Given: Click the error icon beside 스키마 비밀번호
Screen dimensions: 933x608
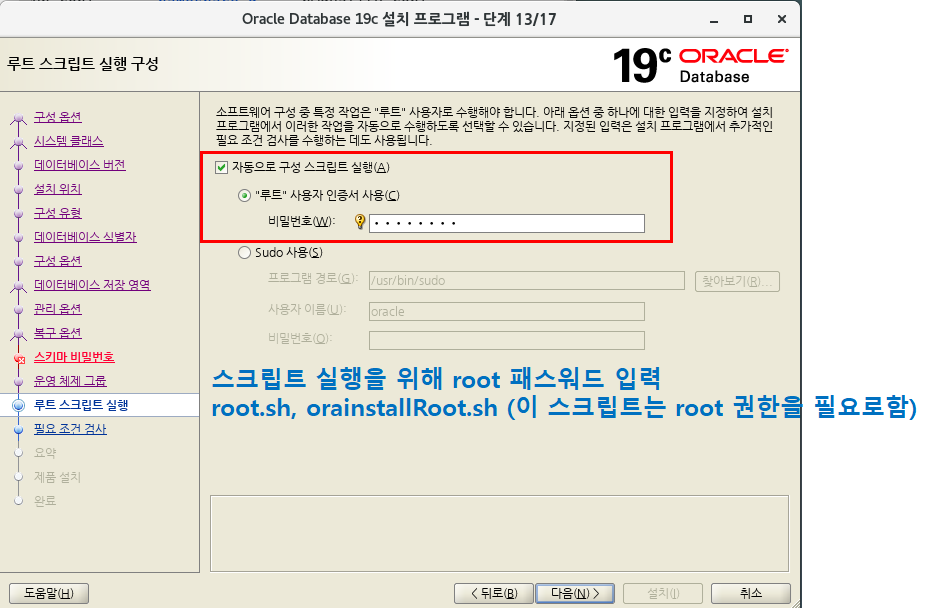Looking at the screenshot, I should [19, 358].
